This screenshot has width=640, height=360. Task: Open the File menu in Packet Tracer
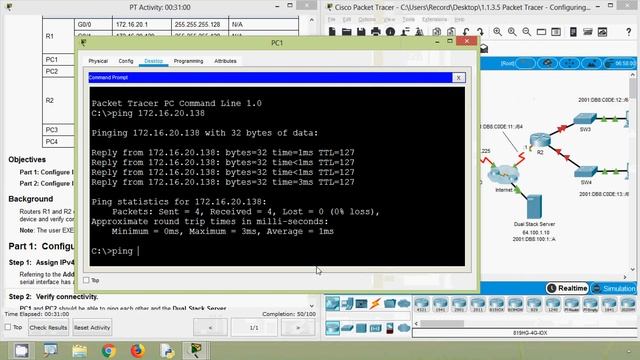click(331, 19)
